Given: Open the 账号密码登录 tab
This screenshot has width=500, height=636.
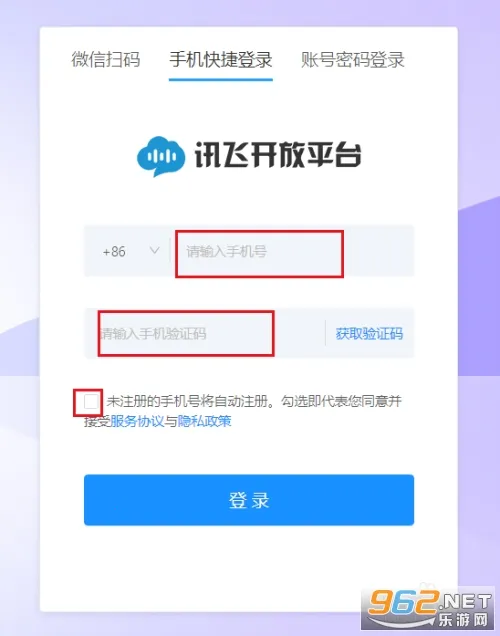Looking at the screenshot, I should [x=353, y=60].
